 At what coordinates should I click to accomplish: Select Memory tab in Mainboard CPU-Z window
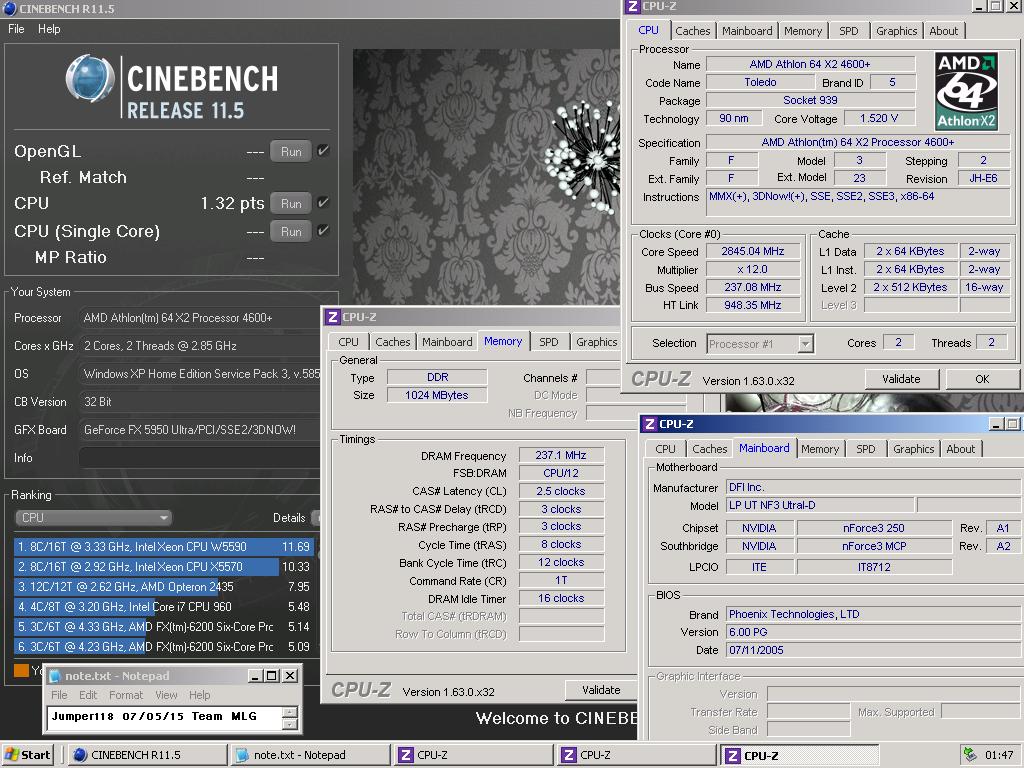point(820,449)
